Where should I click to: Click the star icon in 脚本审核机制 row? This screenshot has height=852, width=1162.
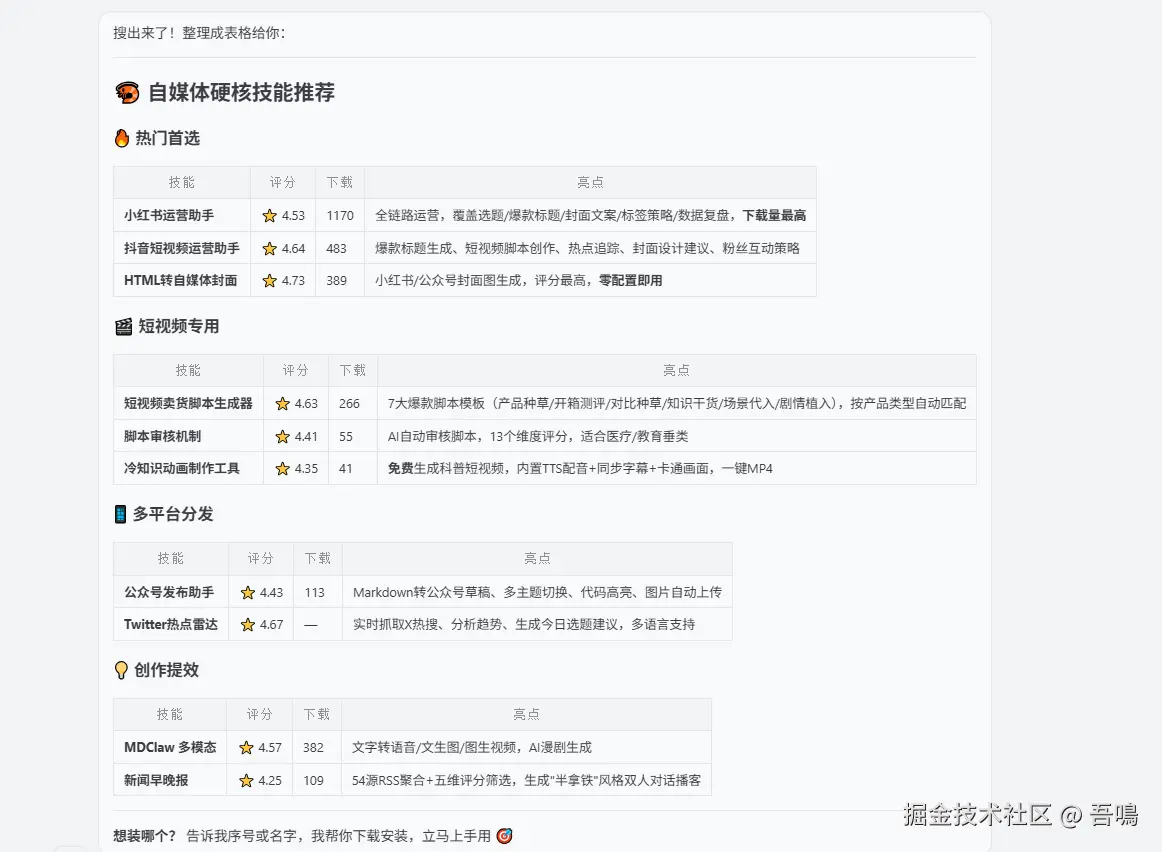[x=282, y=437]
